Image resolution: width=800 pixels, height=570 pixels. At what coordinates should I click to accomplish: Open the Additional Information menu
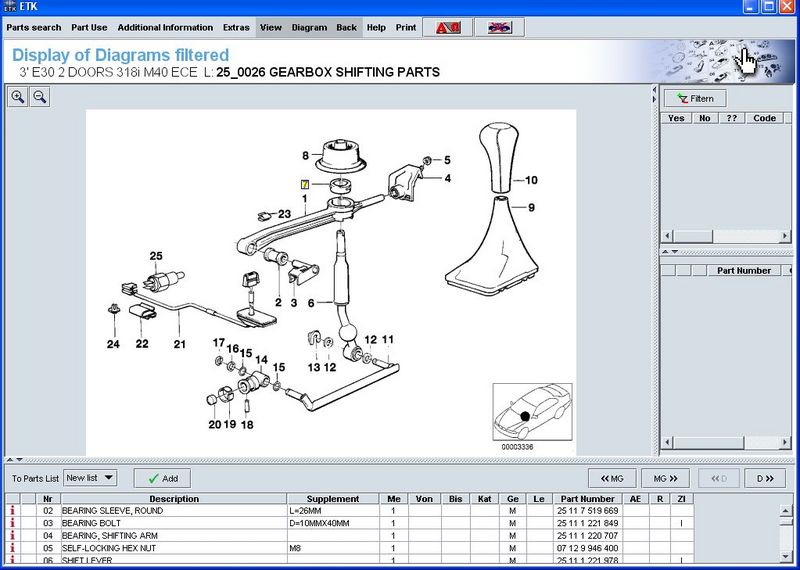(x=165, y=28)
